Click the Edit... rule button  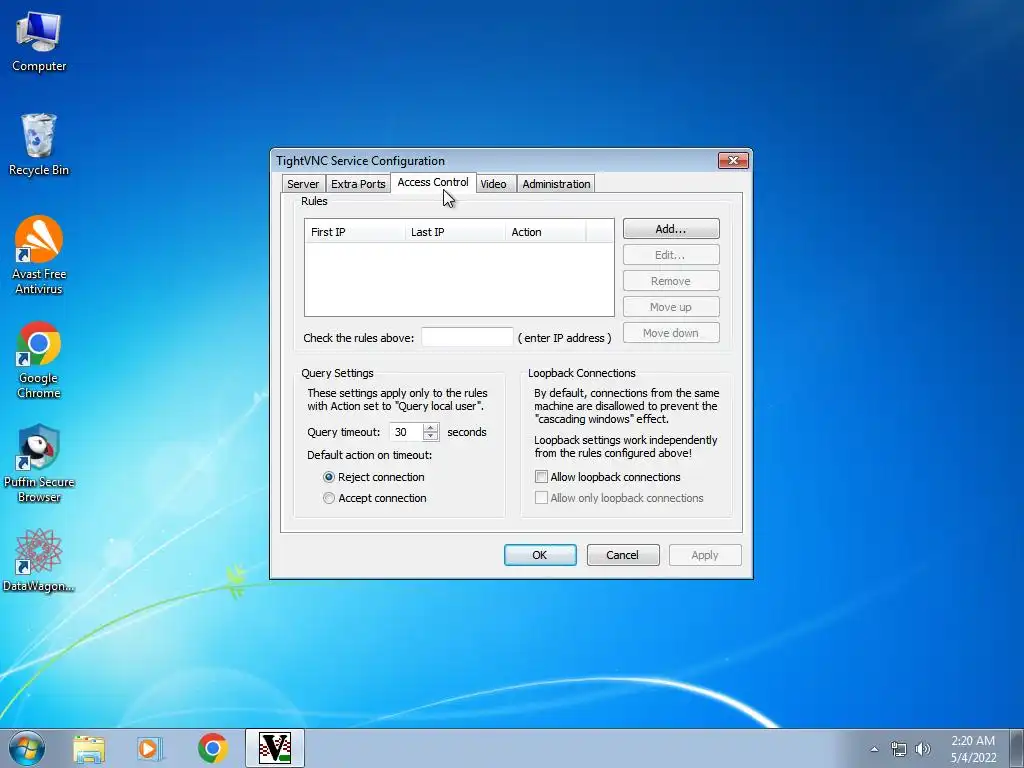671,255
